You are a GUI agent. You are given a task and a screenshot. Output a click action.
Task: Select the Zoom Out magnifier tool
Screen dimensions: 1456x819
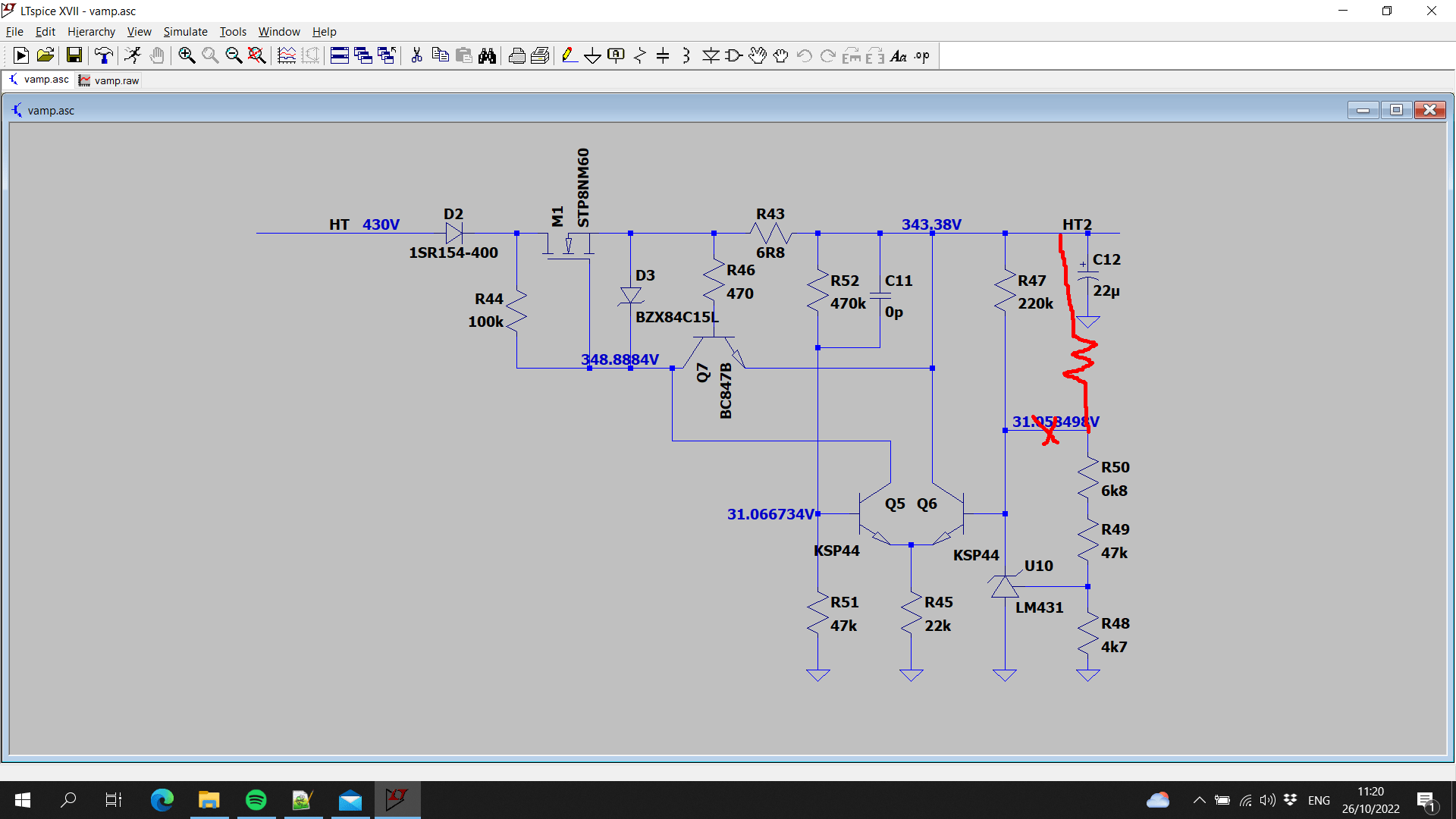(234, 55)
